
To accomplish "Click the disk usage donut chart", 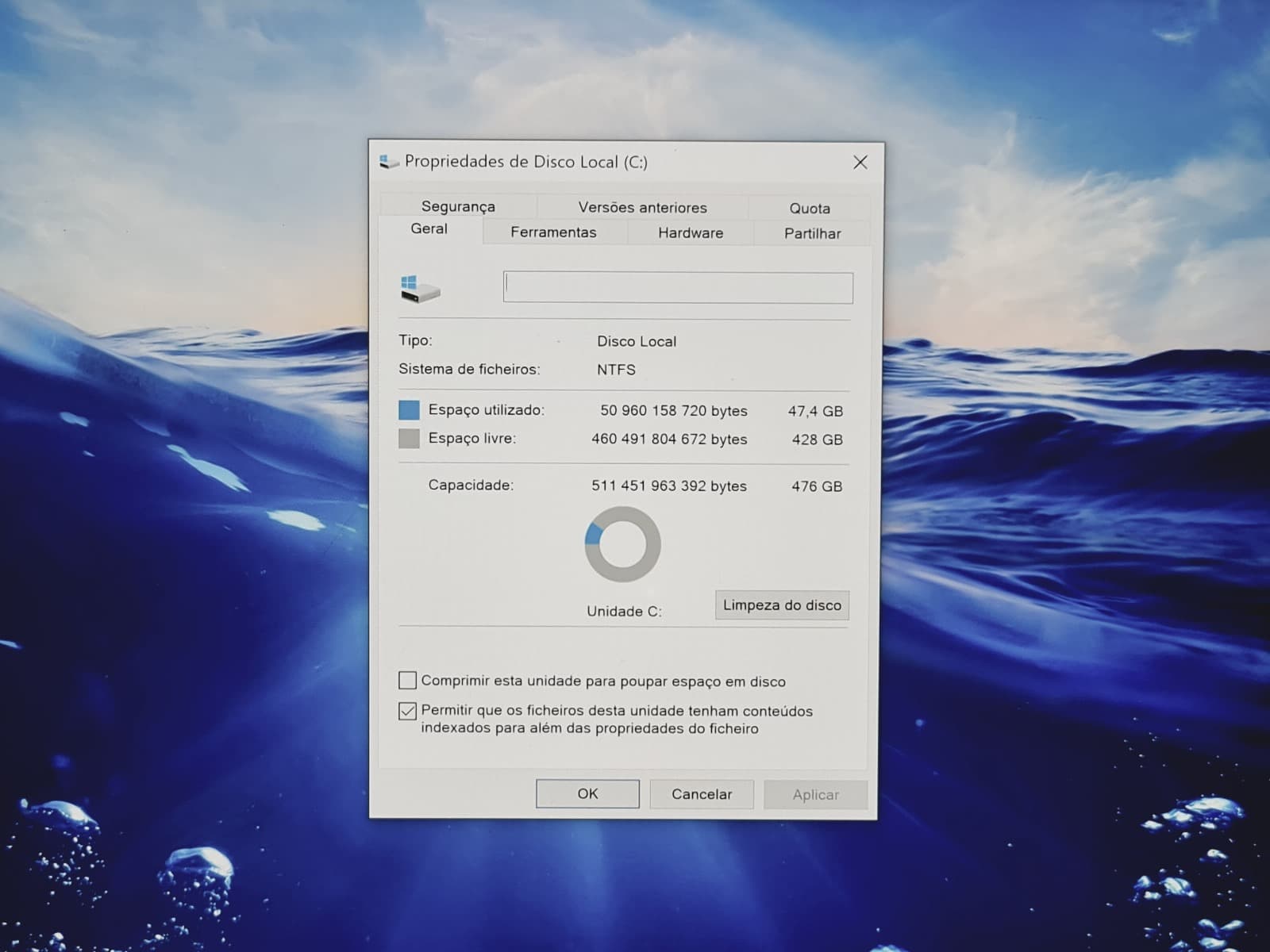I will [x=622, y=545].
